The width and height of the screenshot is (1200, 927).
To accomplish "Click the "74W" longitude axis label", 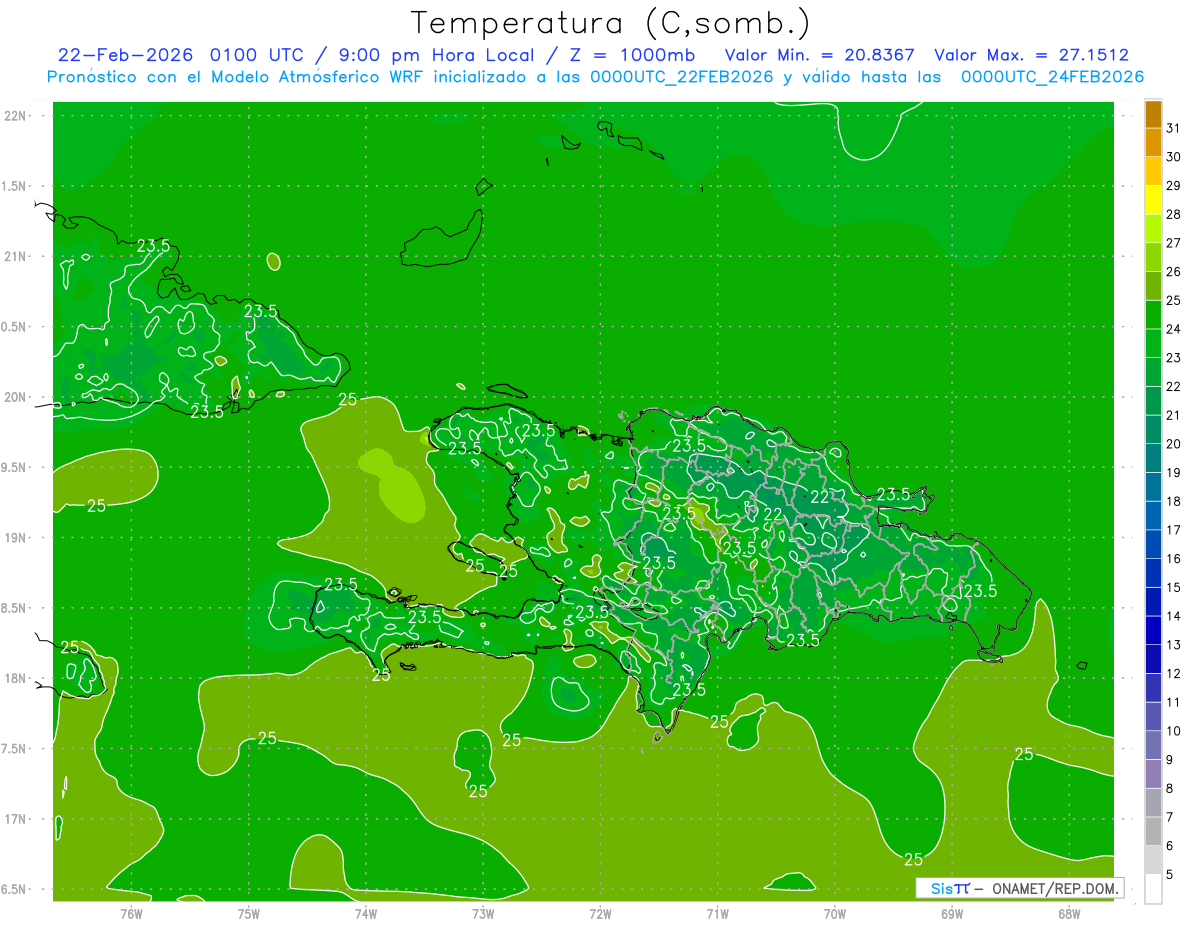I will [x=365, y=914].
